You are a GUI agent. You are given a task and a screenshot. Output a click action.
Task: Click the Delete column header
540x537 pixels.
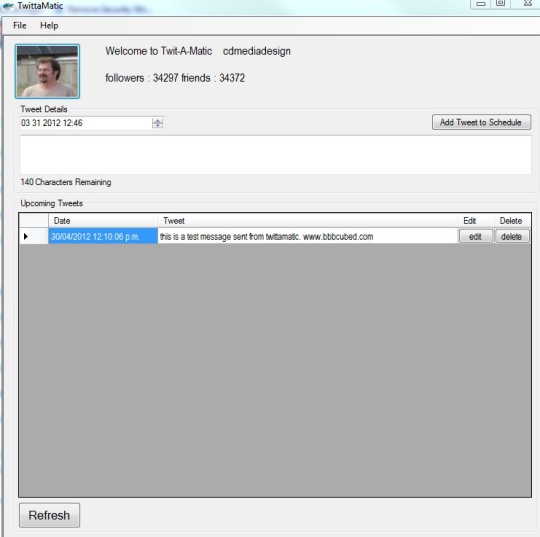[512, 221]
